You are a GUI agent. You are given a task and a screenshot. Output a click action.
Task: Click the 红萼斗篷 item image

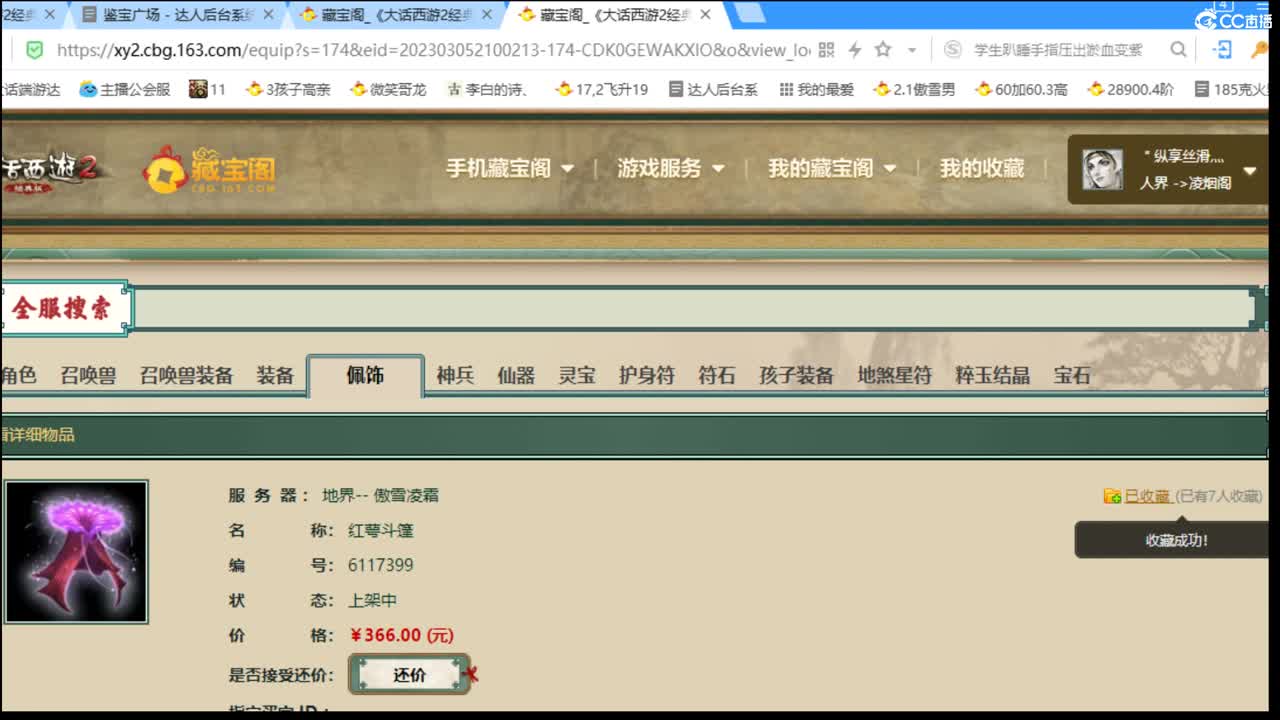(x=76, y=552)
